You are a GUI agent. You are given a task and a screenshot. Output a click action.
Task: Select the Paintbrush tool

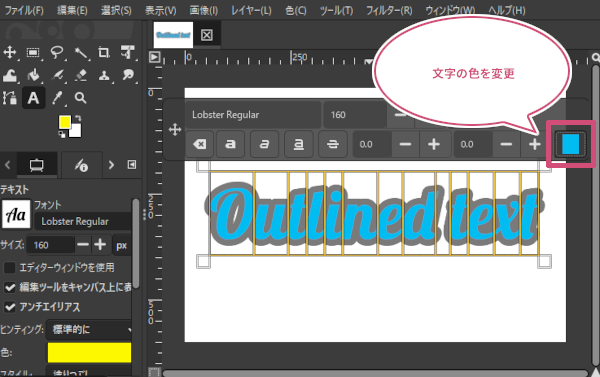tap(57, 75)
